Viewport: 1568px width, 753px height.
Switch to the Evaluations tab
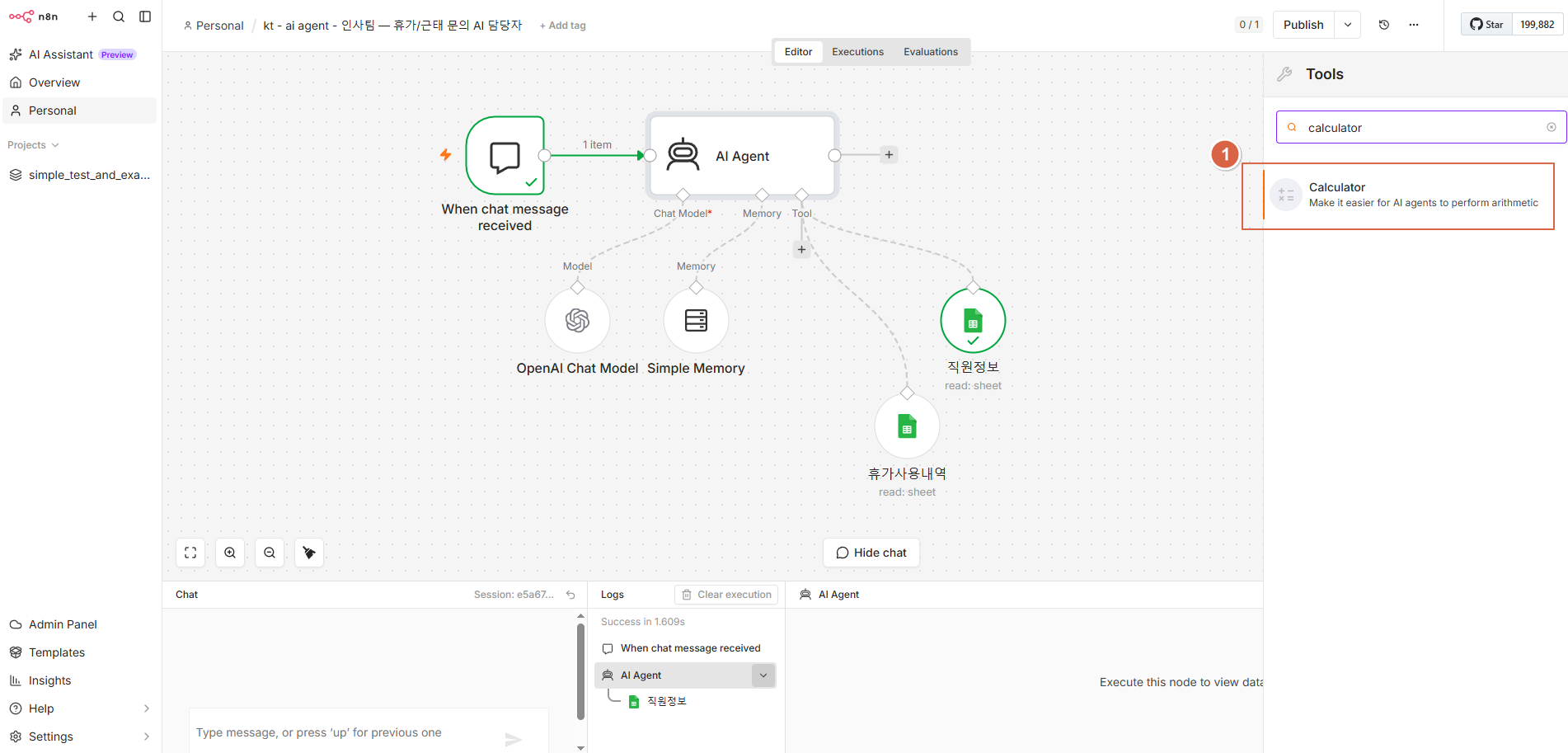(931, 52)
